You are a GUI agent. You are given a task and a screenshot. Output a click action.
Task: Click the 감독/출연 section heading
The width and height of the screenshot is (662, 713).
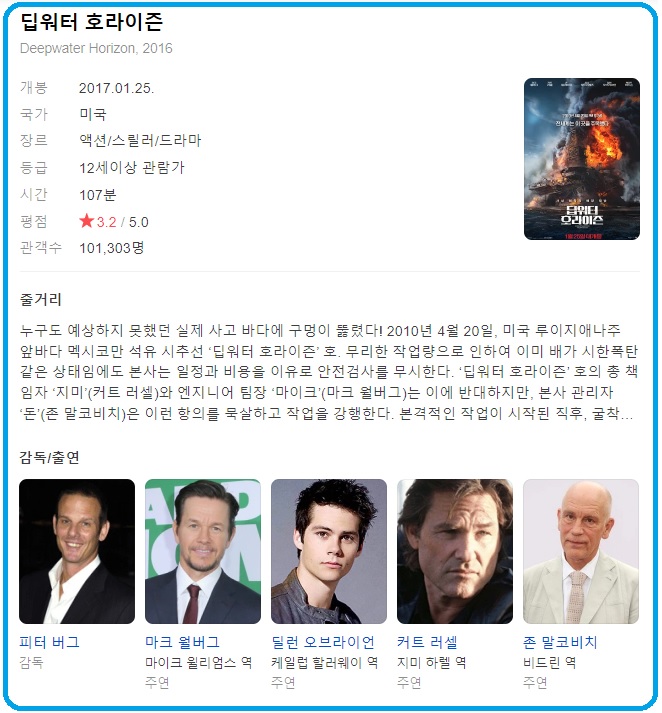point(49,457)
